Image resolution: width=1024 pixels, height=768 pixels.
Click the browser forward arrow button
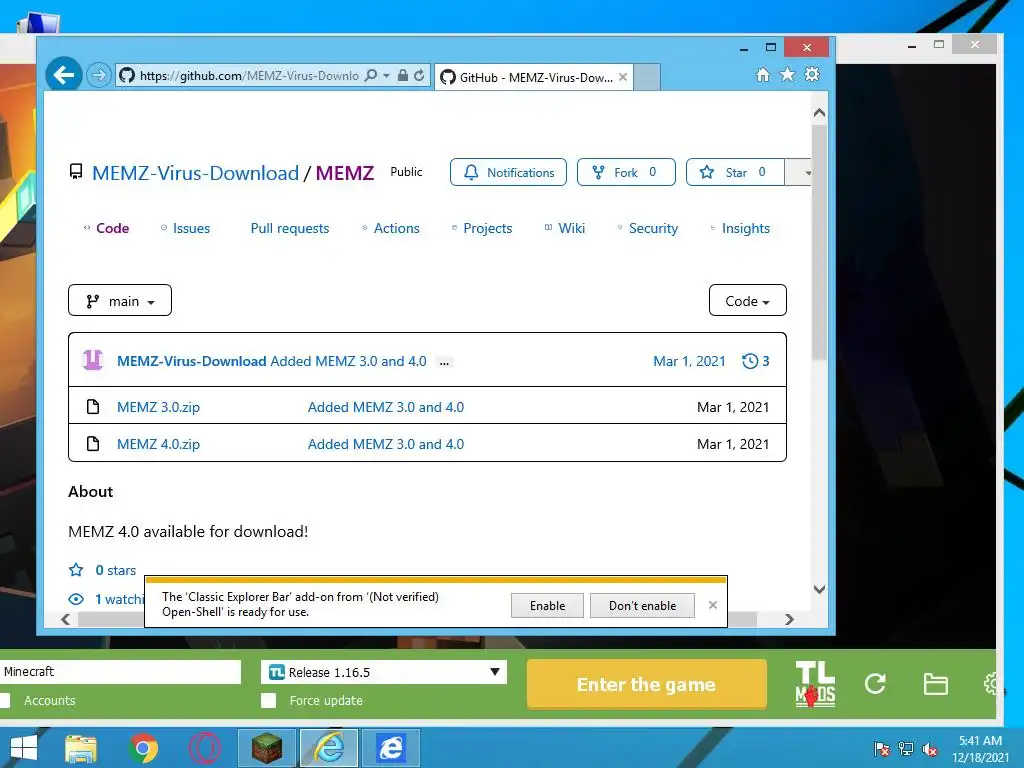(99, 76)
